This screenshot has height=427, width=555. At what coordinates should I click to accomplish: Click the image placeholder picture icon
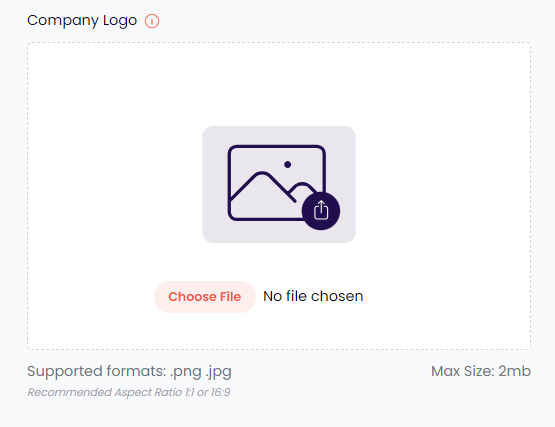pyautogui.click(x=277, y=183)
